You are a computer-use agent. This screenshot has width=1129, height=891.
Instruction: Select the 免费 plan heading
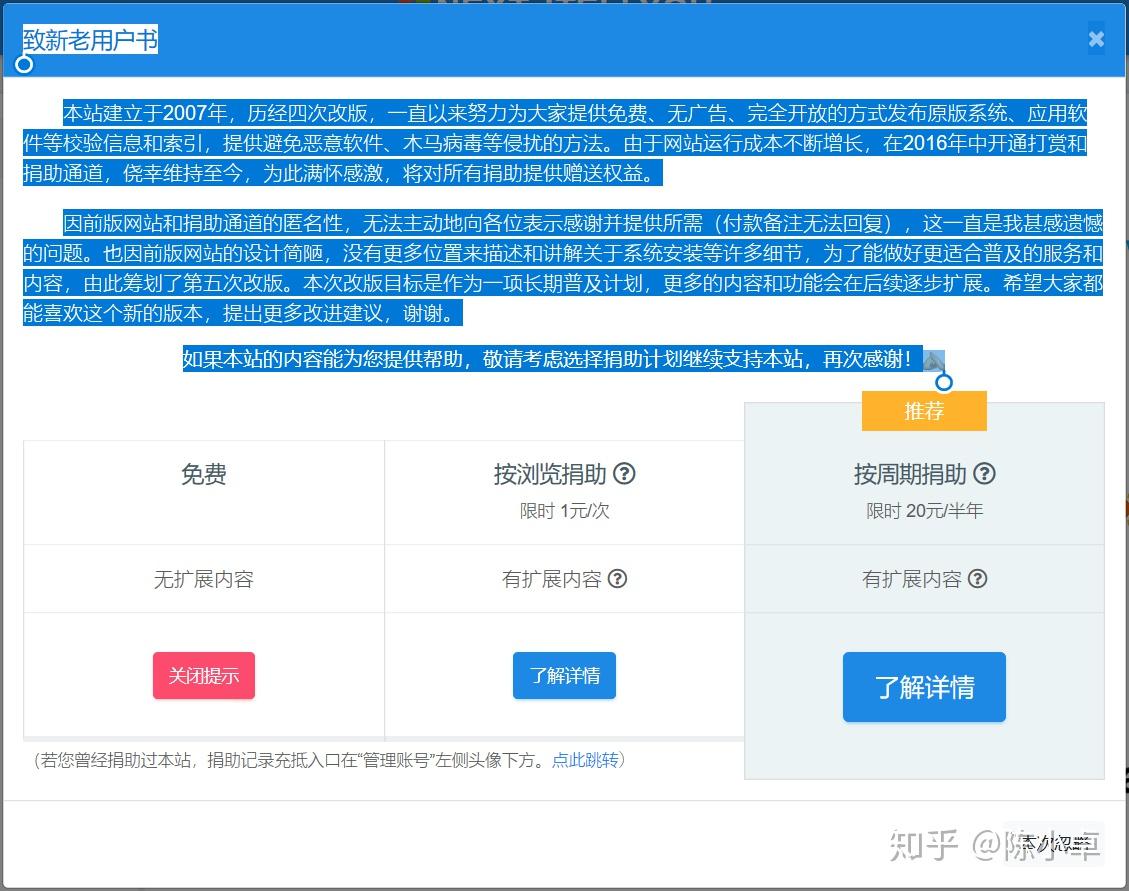[204, 474]
